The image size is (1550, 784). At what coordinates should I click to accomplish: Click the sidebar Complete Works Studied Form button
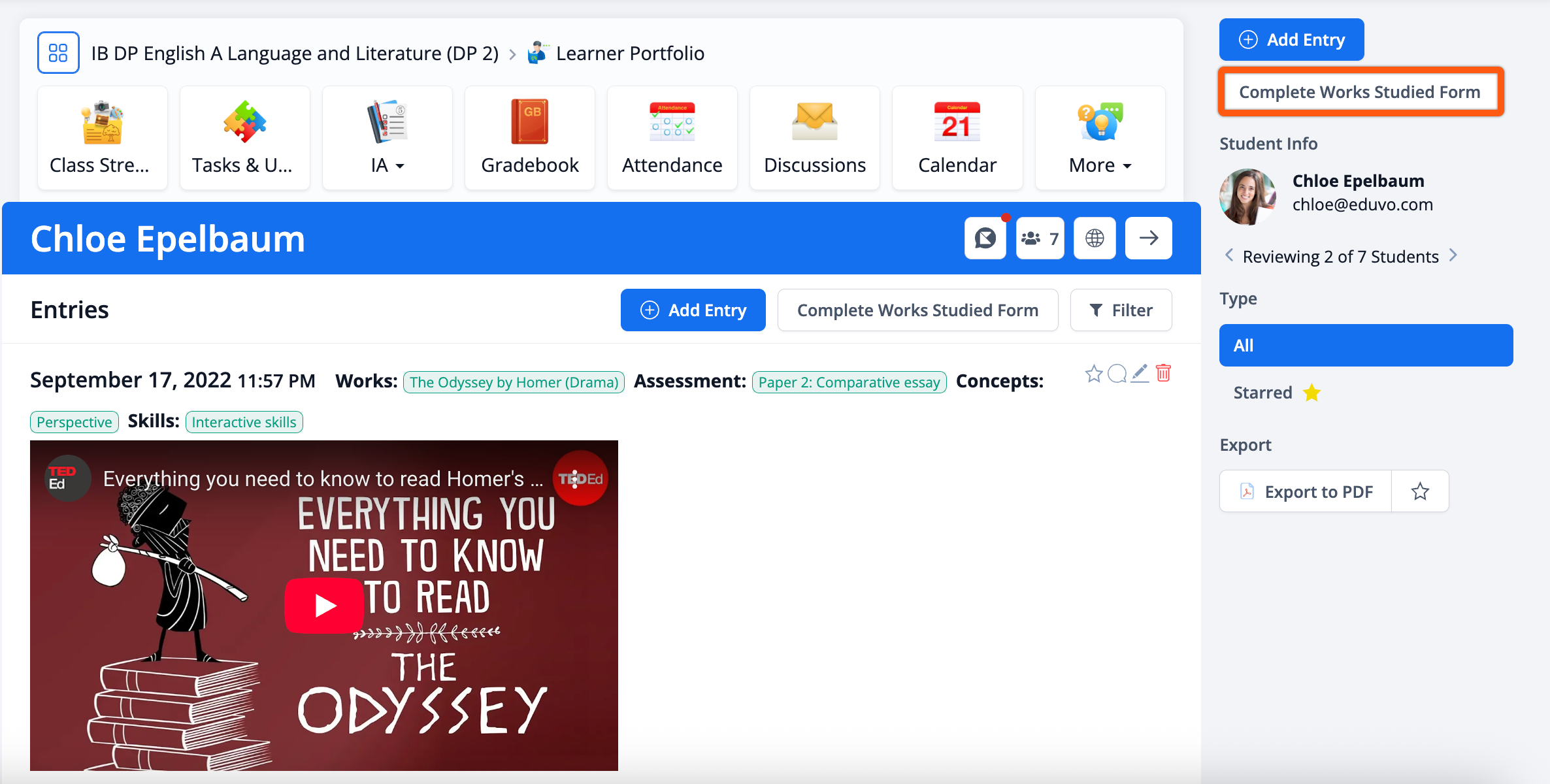pyautogui.click(x=1360, y=92)
